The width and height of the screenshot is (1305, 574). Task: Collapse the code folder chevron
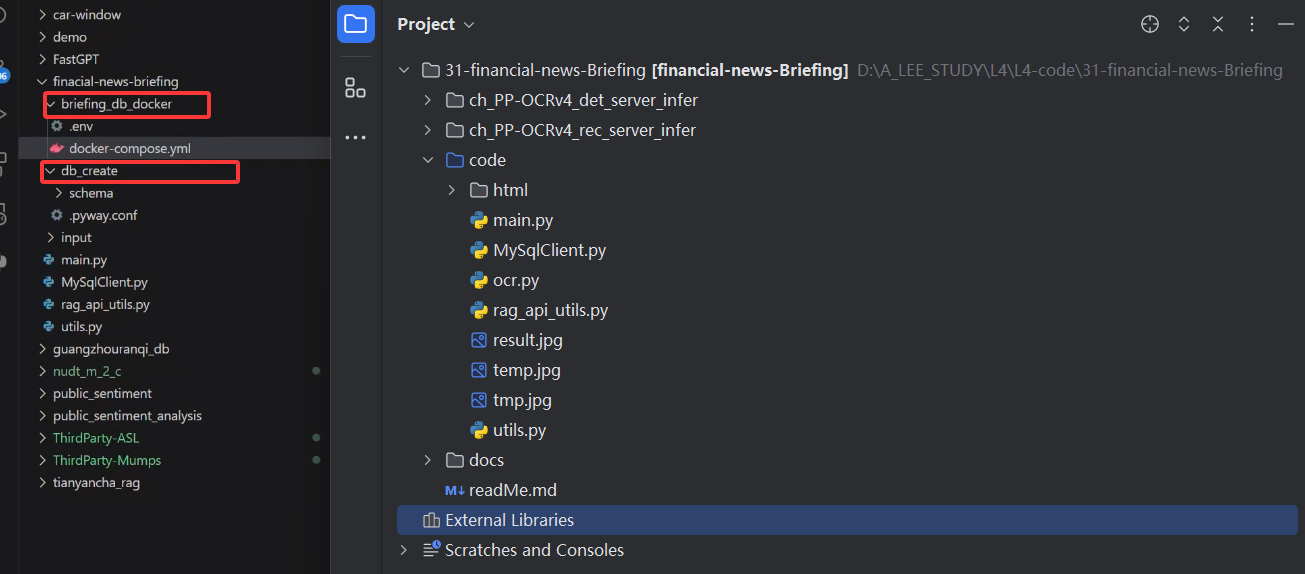point(428,160)
